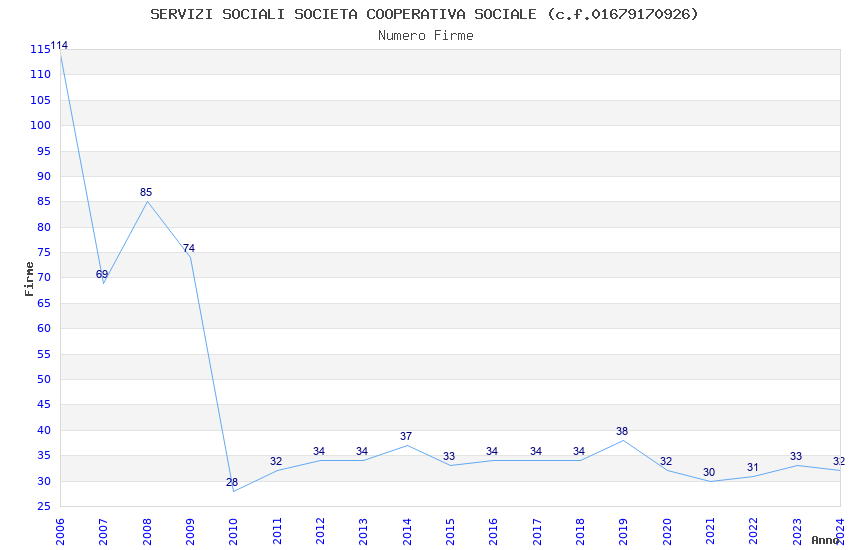Click the y-axis value 110
Viewport: 850px width, 550px height.
[x=41, y=74]
